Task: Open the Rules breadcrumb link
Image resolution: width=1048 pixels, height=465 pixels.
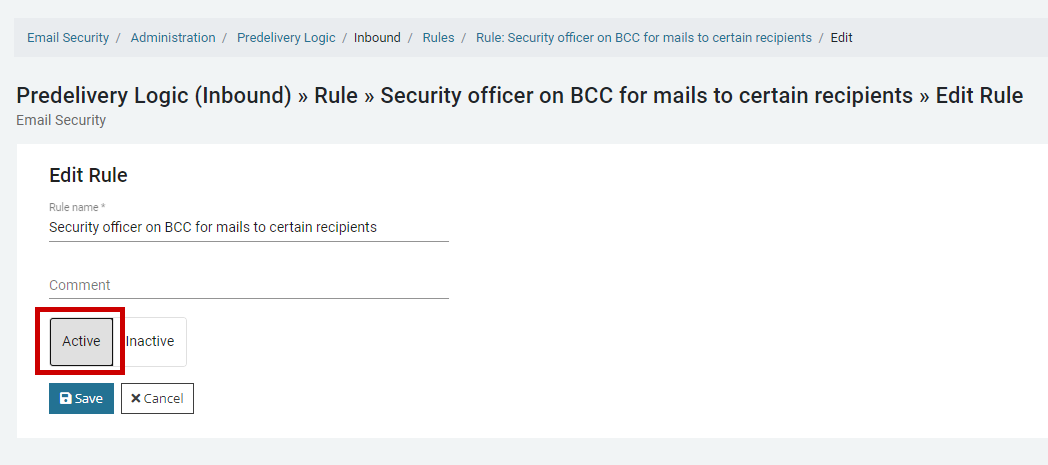Action: coord(438,38)
